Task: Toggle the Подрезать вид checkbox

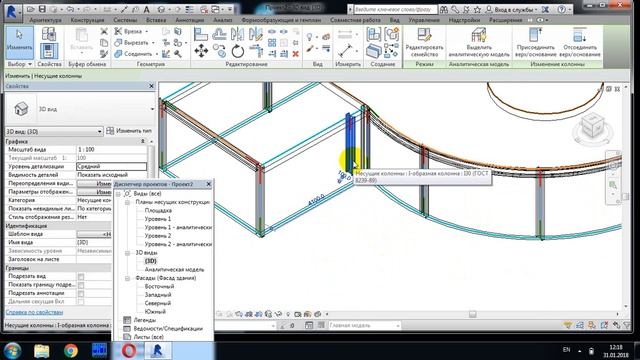Action: (x=81, y=276)
